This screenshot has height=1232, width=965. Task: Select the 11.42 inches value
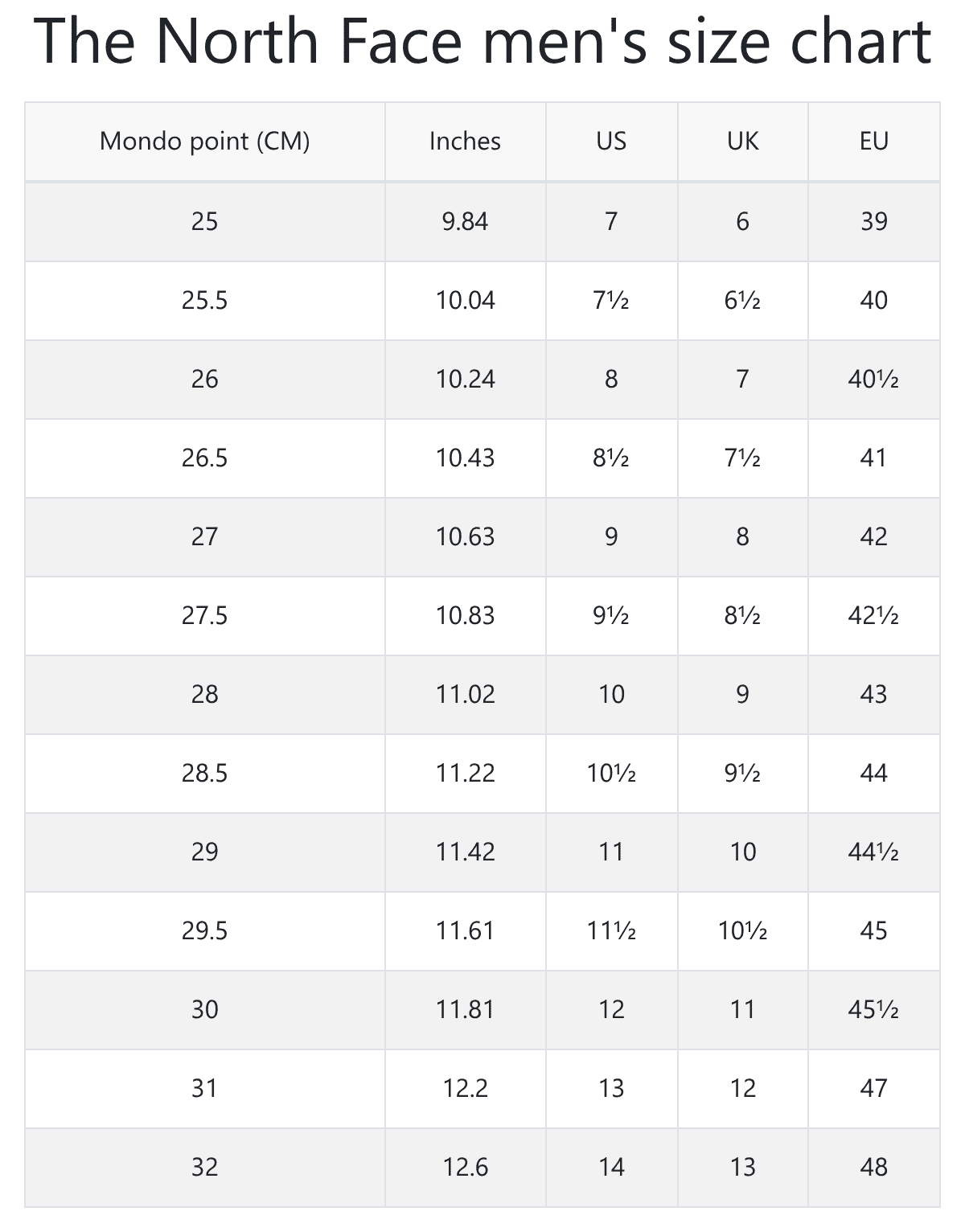(465, 852)
